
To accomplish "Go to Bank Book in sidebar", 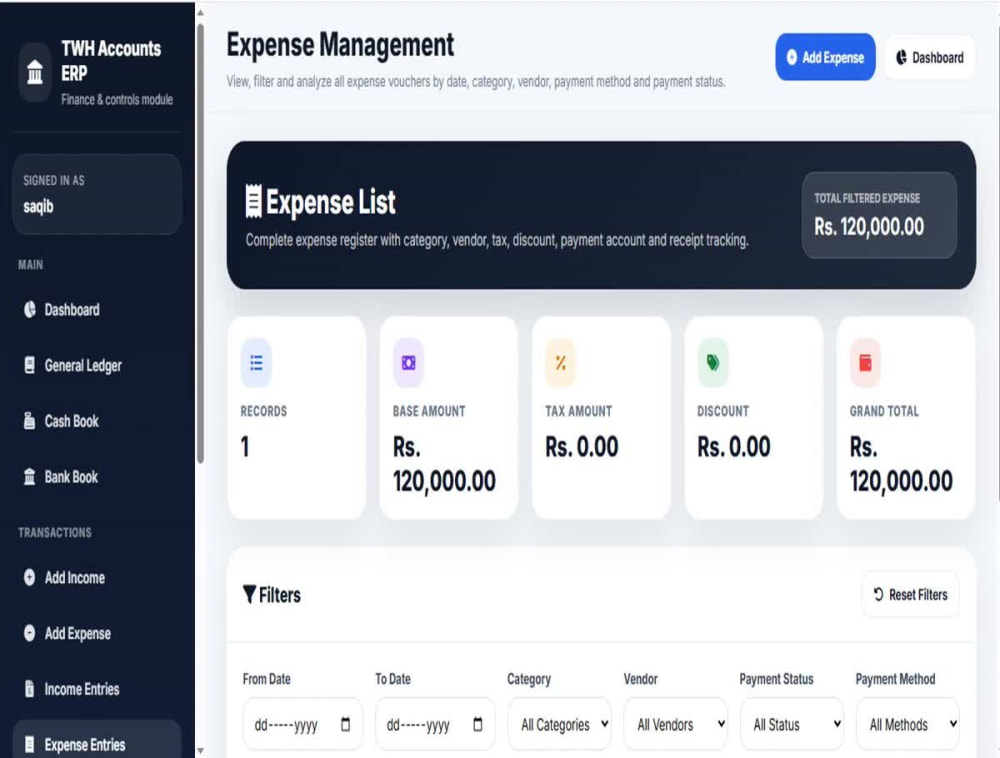I will 97,476.
